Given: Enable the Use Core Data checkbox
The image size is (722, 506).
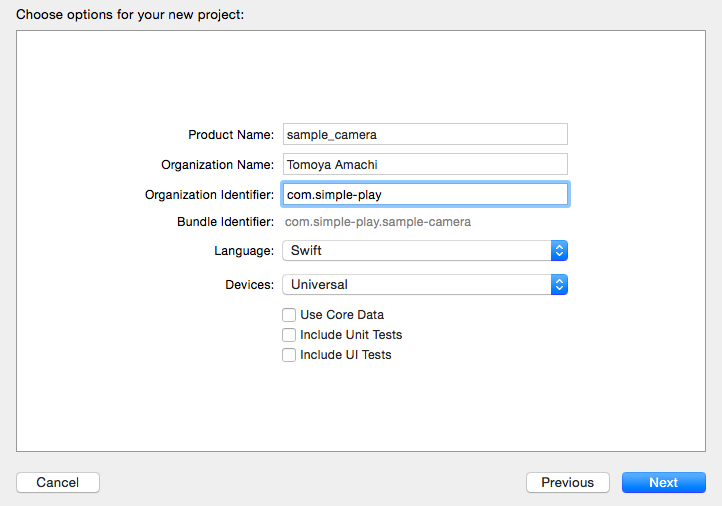Looking at the screenshot, I should click(289, 315).
